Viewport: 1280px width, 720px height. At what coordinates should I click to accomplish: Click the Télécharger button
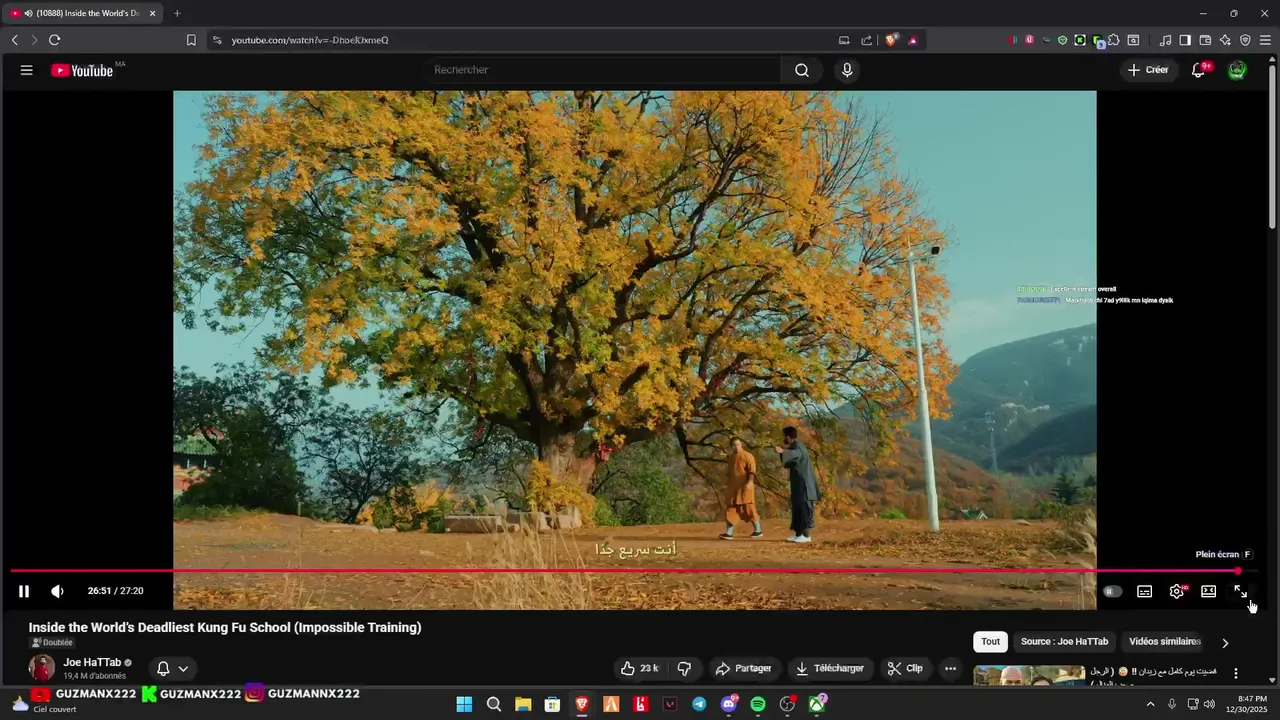(x=829, y=668)
